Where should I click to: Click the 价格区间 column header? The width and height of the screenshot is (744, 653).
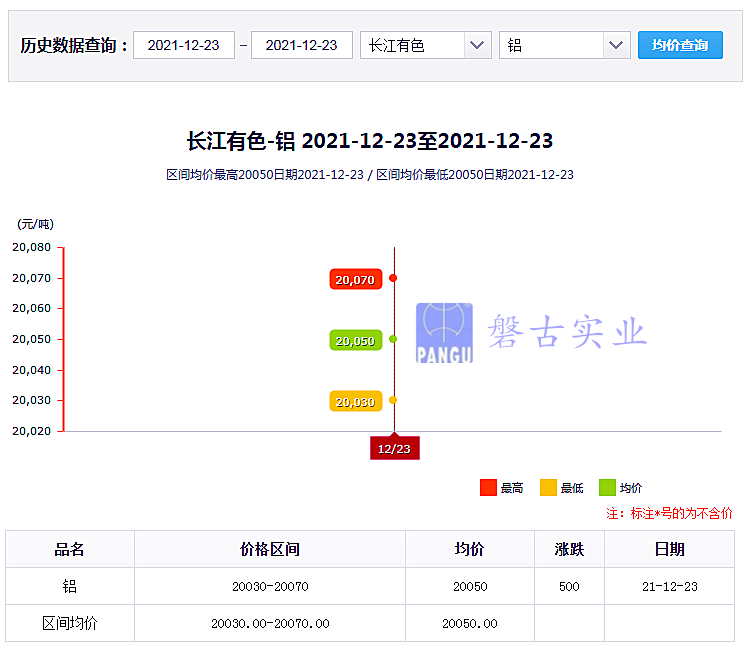[270, 549]
